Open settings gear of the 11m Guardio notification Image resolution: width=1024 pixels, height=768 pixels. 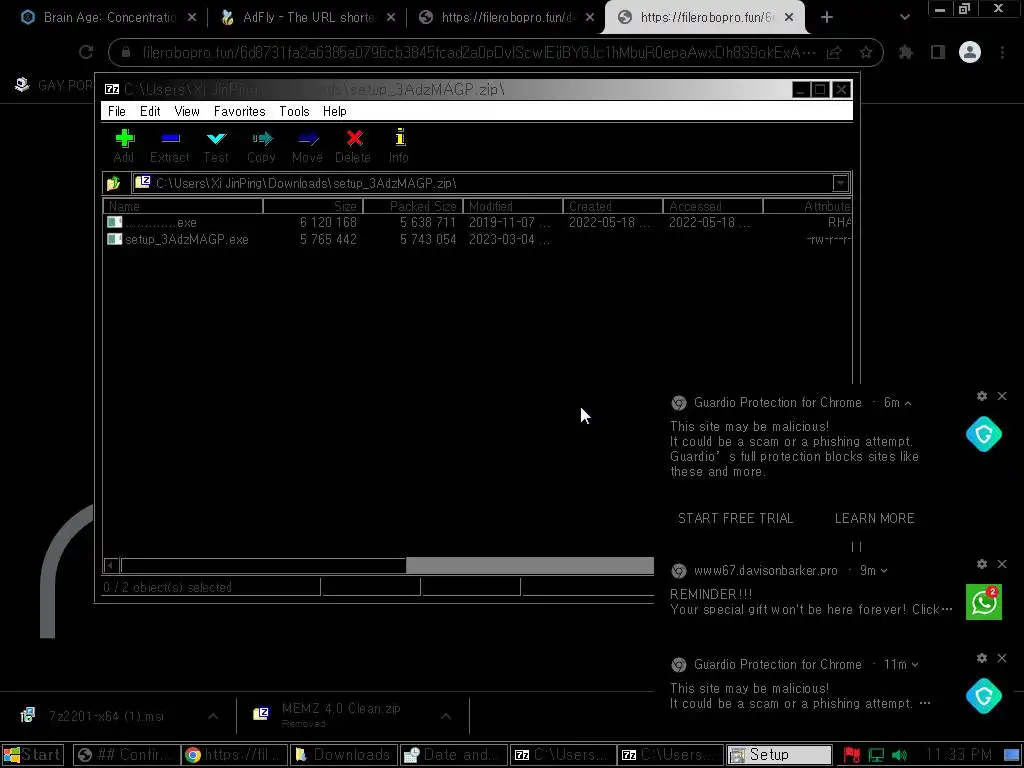tap(982, 658)
